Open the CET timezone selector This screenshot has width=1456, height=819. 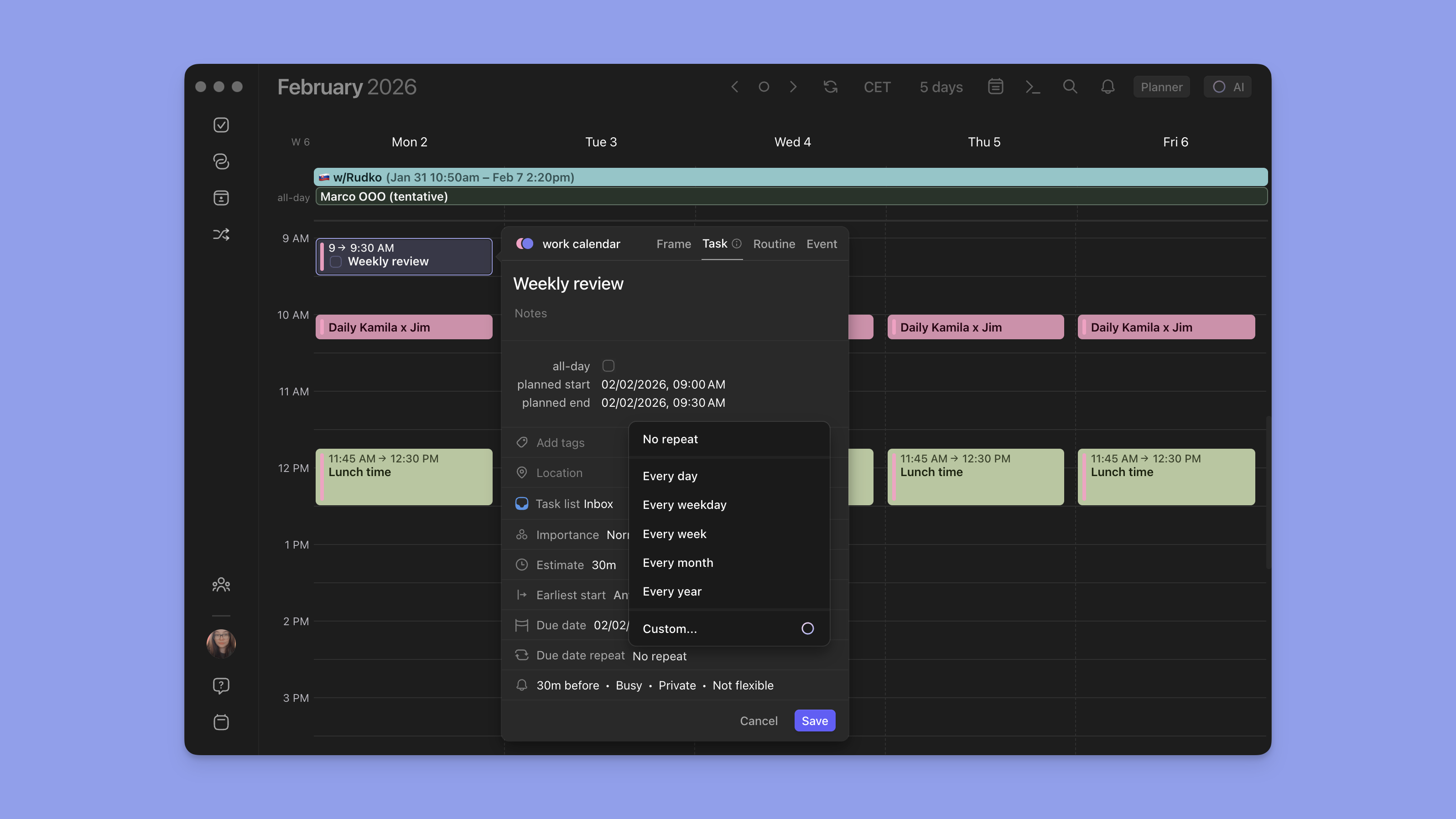(877, 87)
